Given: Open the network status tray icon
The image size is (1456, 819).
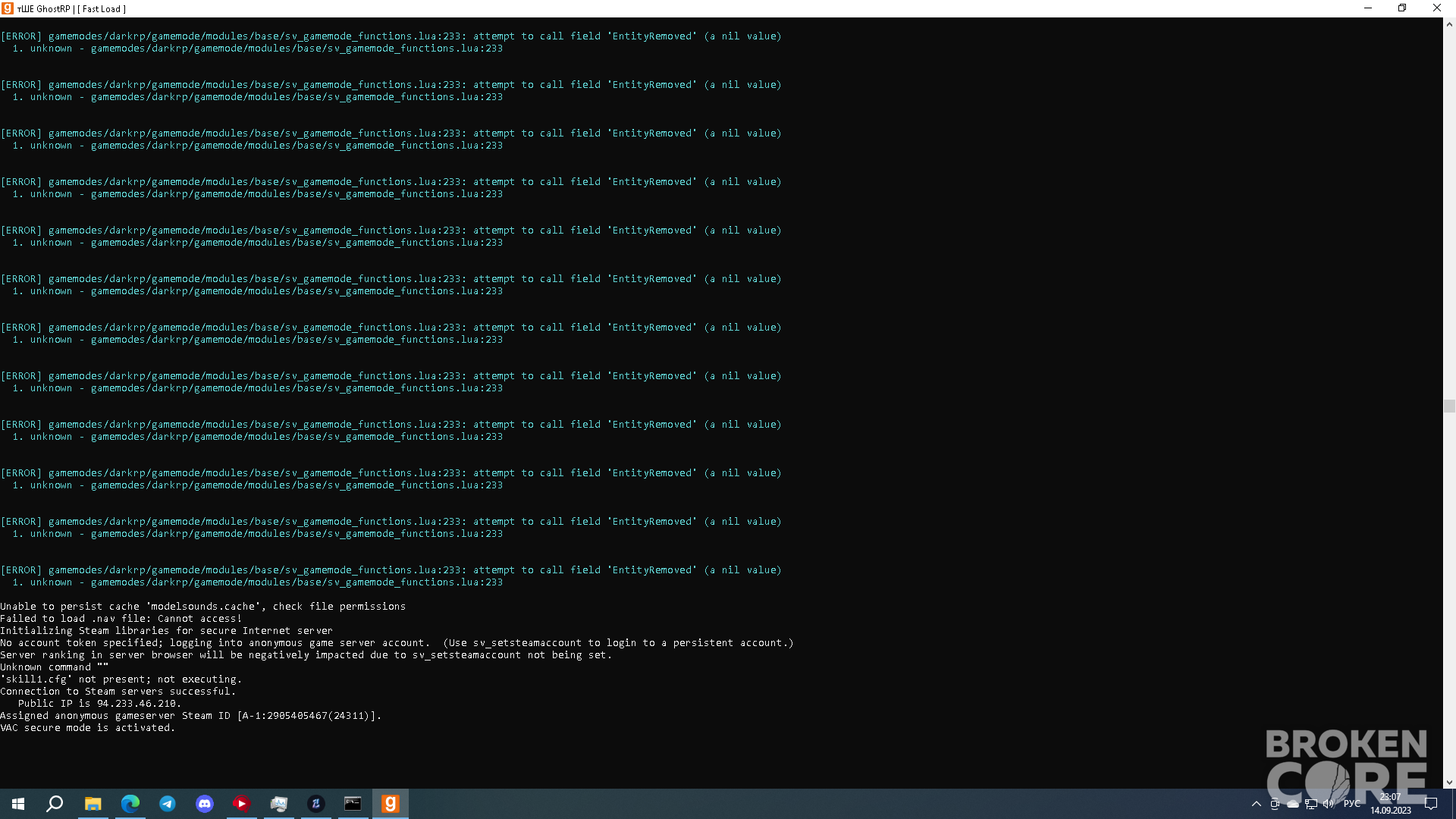Looking at the screenshot, I should 1311,804.
